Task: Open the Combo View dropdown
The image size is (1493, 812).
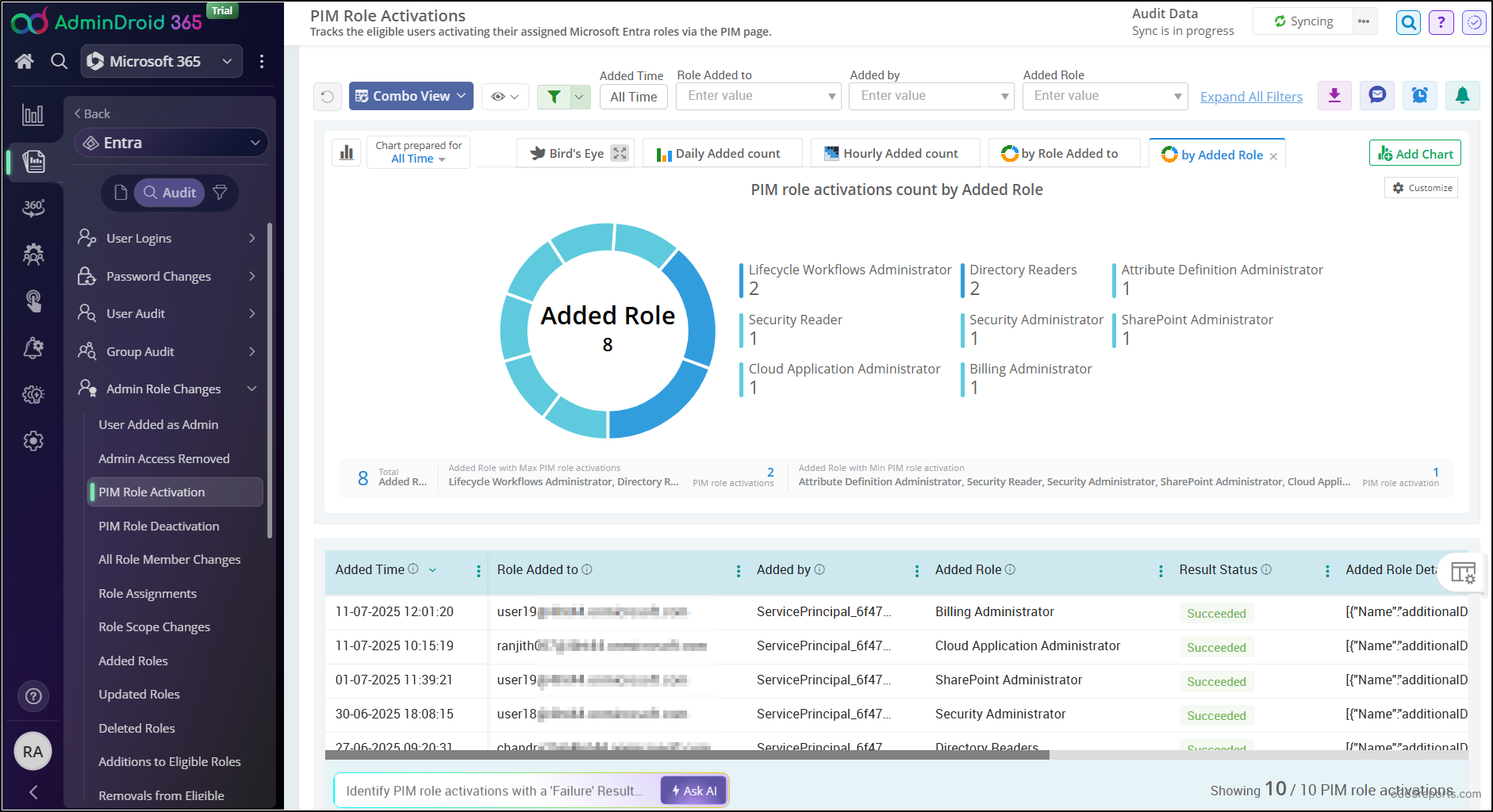Action: point(412,96)
